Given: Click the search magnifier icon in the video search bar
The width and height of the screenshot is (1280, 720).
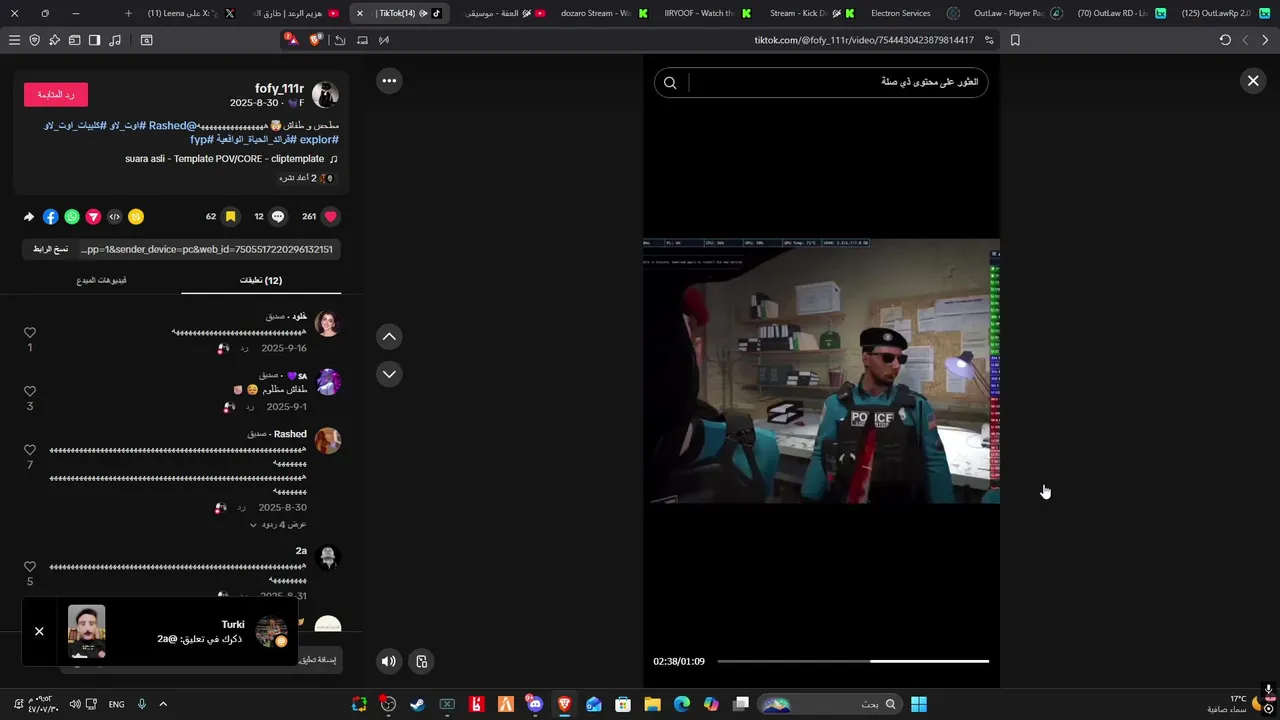Looking at the screenshot, I should pos(670,83).
